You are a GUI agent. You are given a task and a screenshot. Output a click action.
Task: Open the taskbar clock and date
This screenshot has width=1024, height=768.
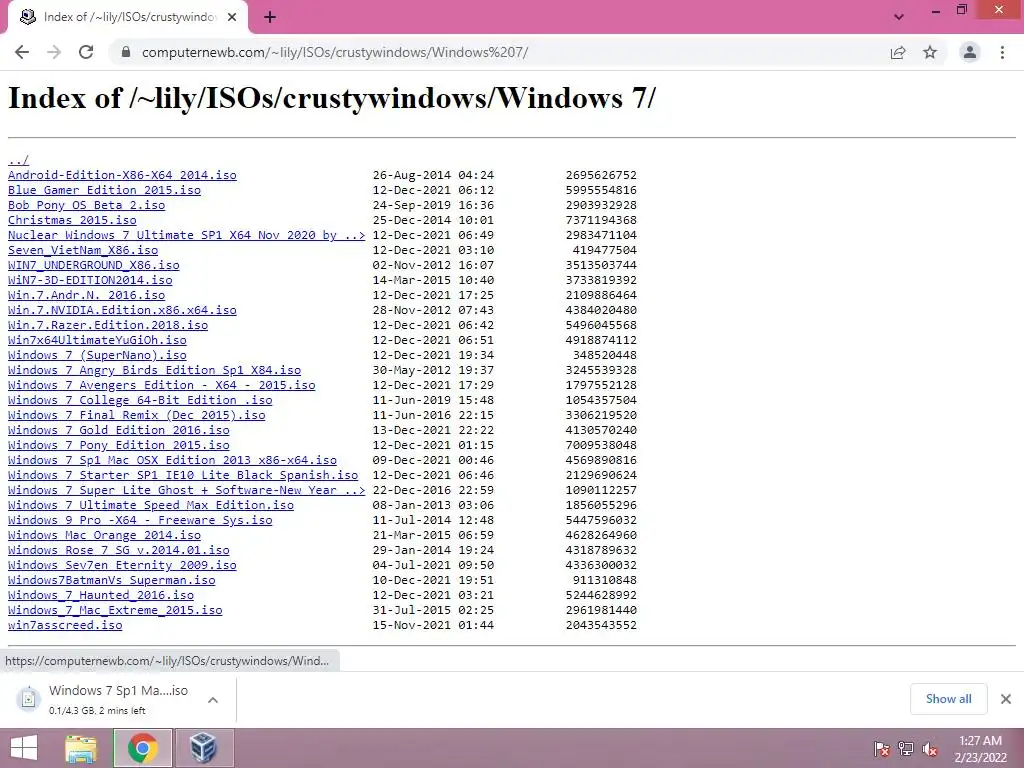click(x=980, y=749)
